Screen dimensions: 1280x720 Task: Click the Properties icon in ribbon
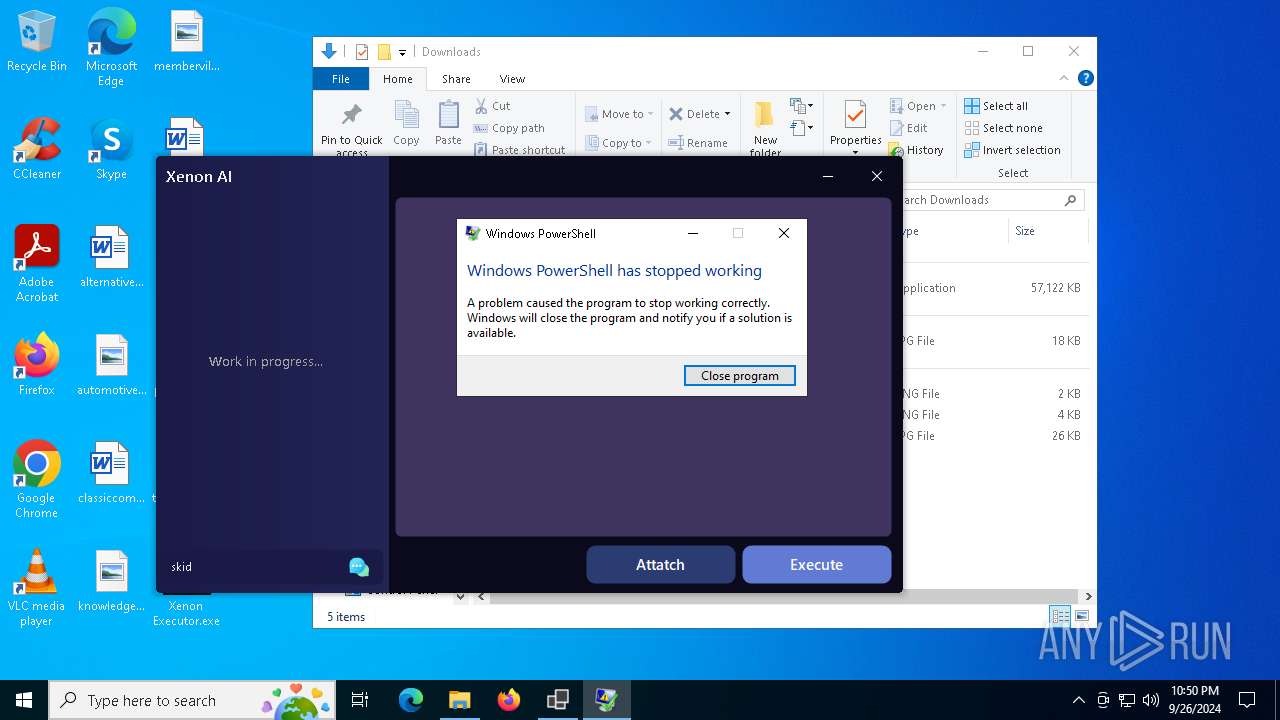point(855,115)
